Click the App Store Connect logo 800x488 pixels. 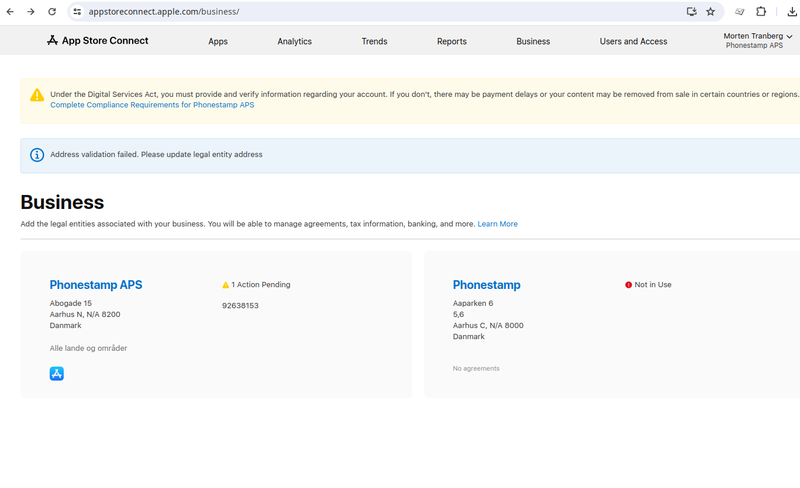[52, 40]
